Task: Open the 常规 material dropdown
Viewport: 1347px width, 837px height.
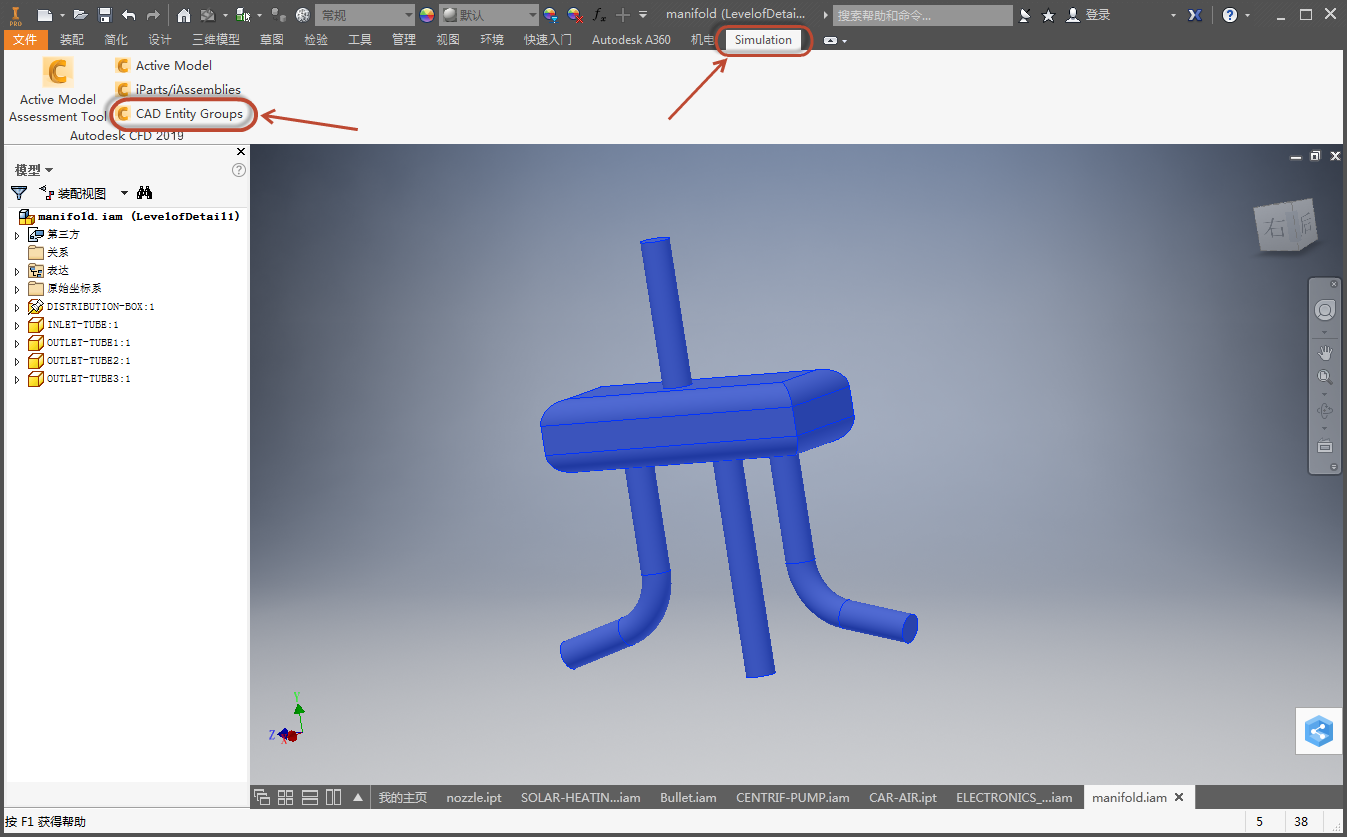Action: click(x=364, y=15)
